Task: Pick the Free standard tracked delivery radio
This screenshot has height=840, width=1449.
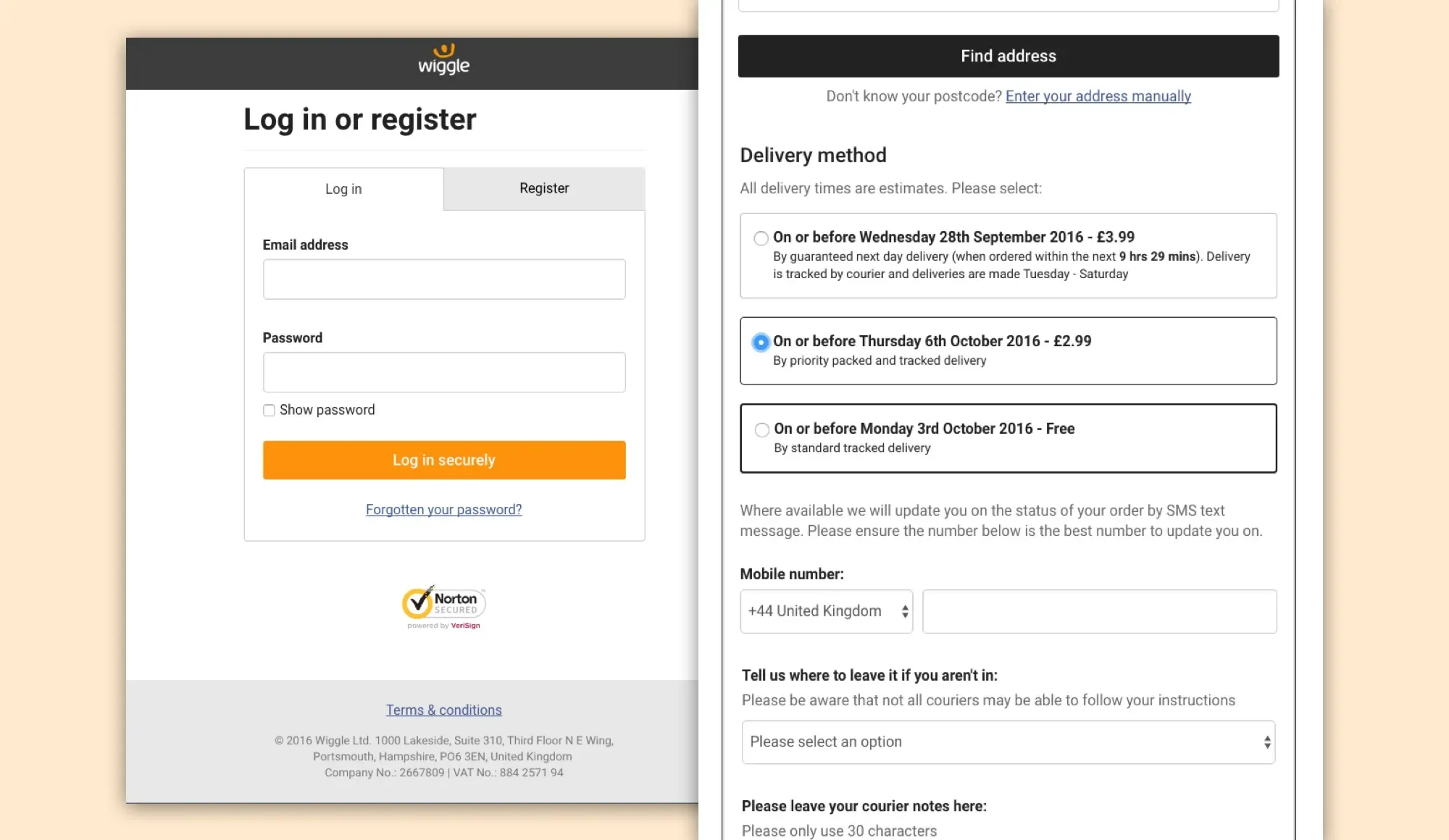Action: click(x=761, y=430)
